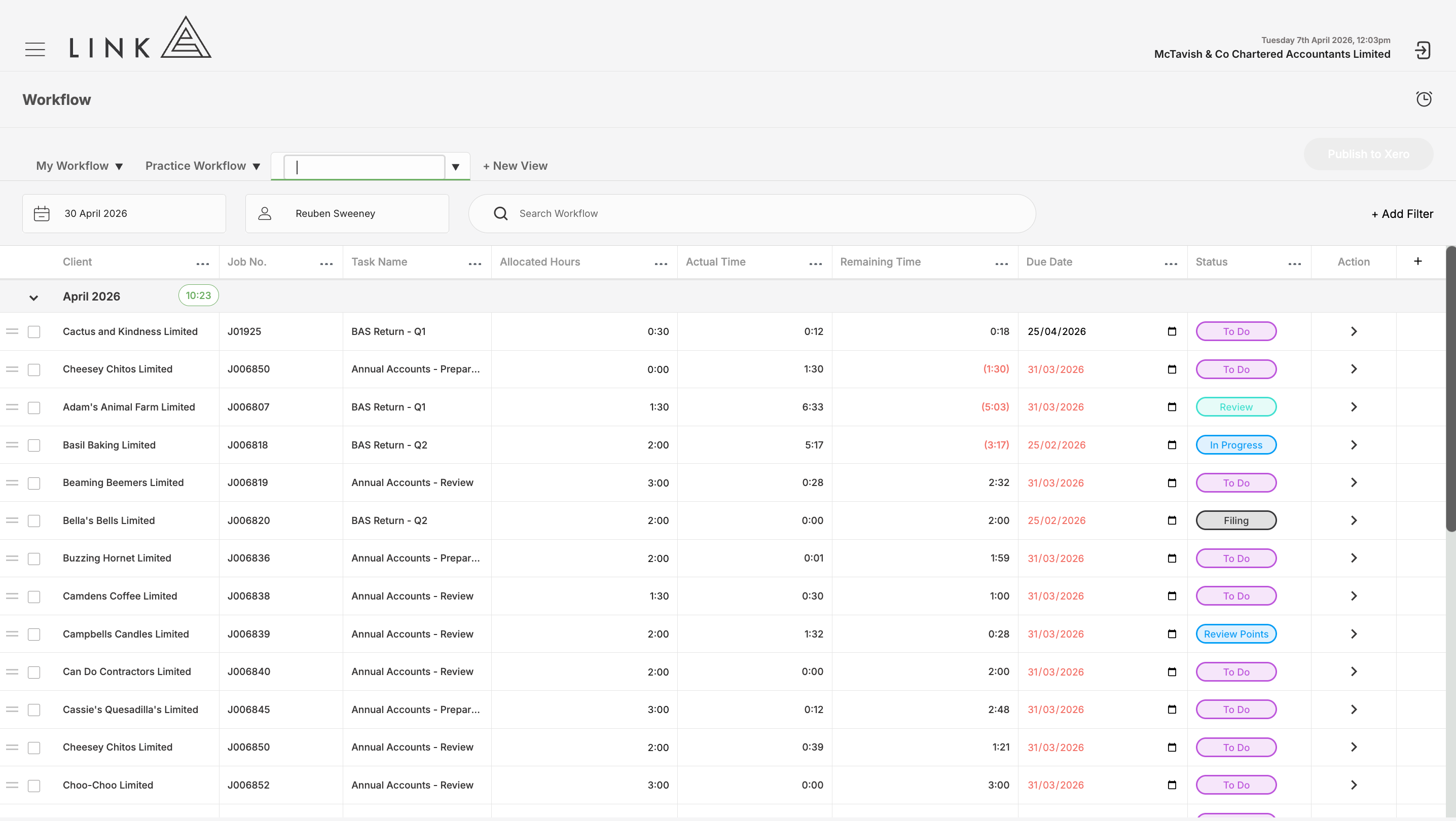Click the calendar icon in date filter
This screenshot has height=821, width=1456.
[x=42, y=213]
